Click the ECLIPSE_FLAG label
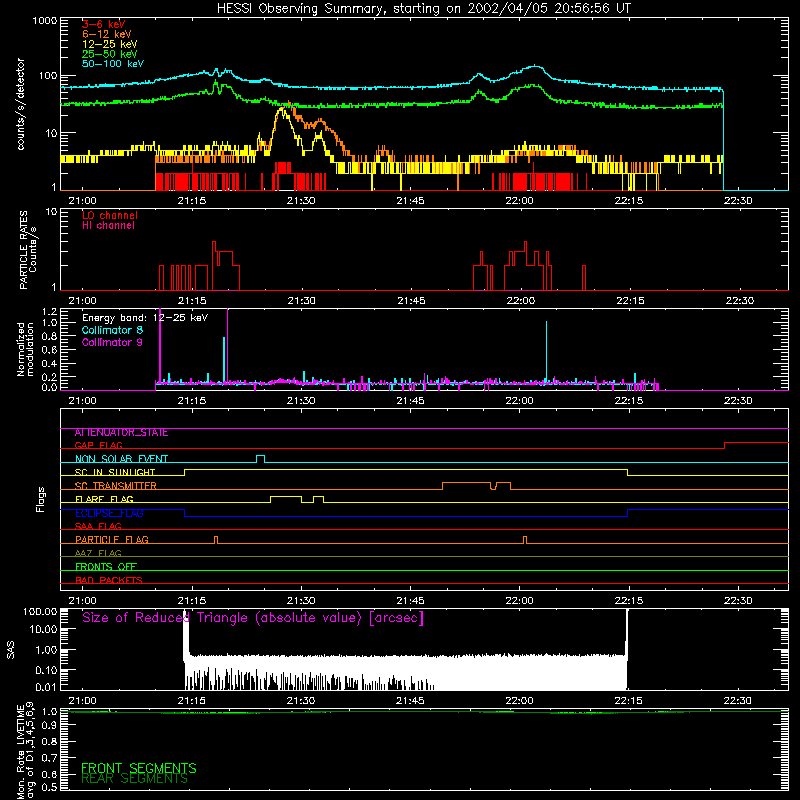Image resolution: width=800 pixels, height=800 pixels. tap(109, 513)
